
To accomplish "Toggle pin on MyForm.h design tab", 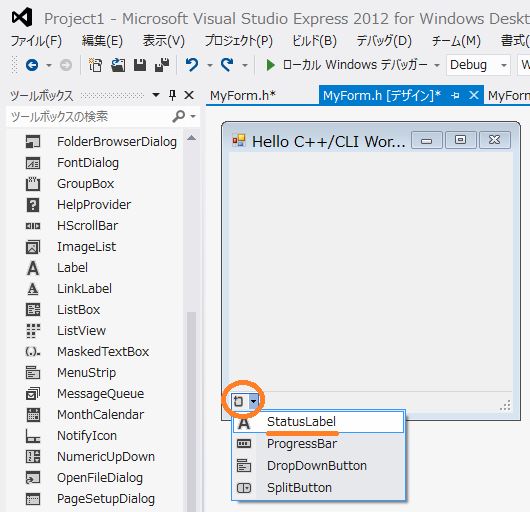I will [455, 96].
